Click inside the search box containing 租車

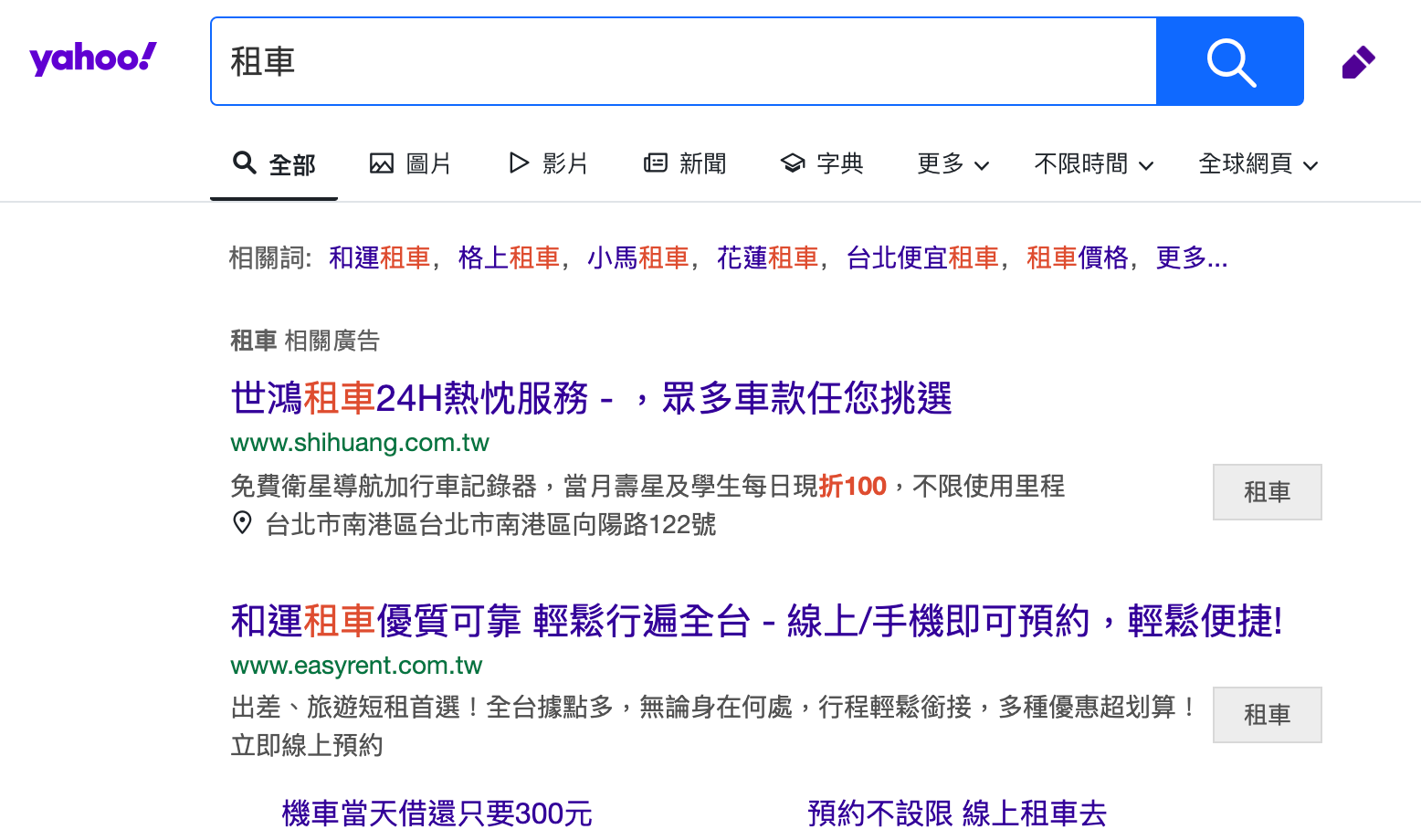coord(683,61)
